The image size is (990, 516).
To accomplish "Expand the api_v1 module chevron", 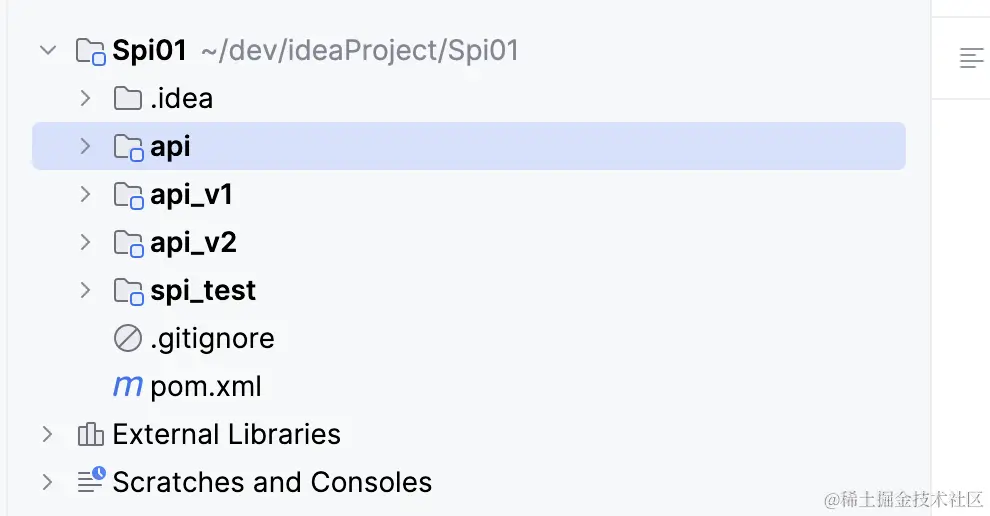I will click(86, 195).
